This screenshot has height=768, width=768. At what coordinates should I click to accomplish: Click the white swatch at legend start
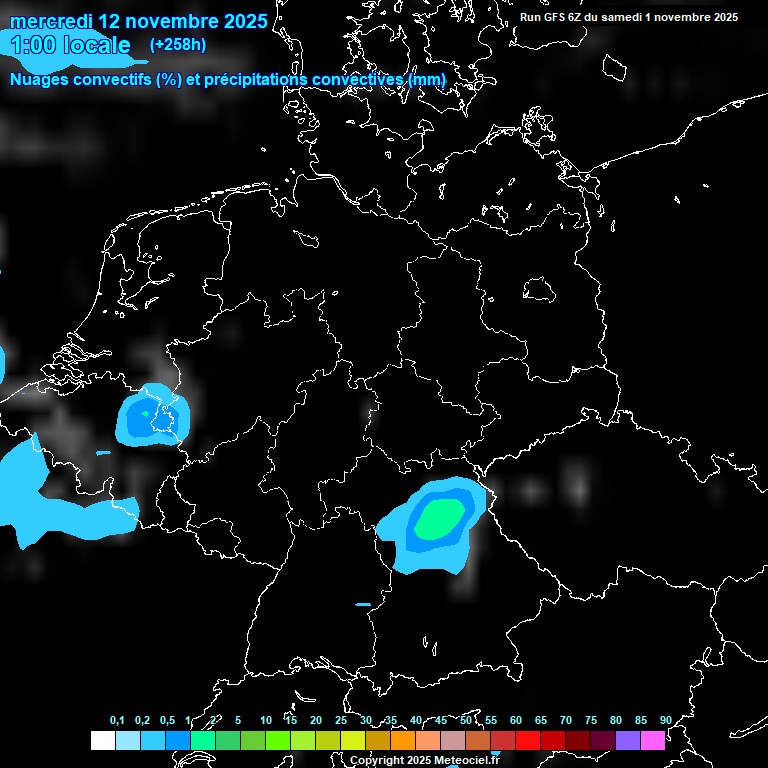pos(103,740)
